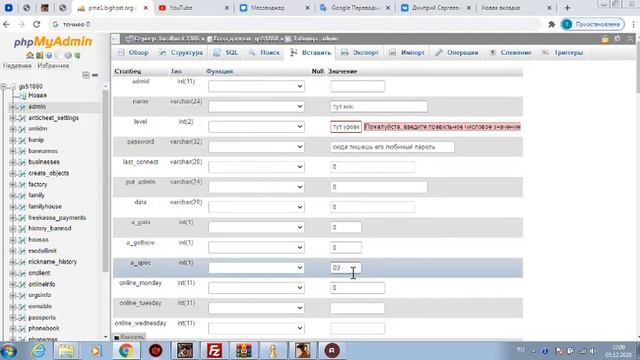Screen dimensions: 640x360
Task: Open the Chrome profile button
Action: tap(593, 24)
